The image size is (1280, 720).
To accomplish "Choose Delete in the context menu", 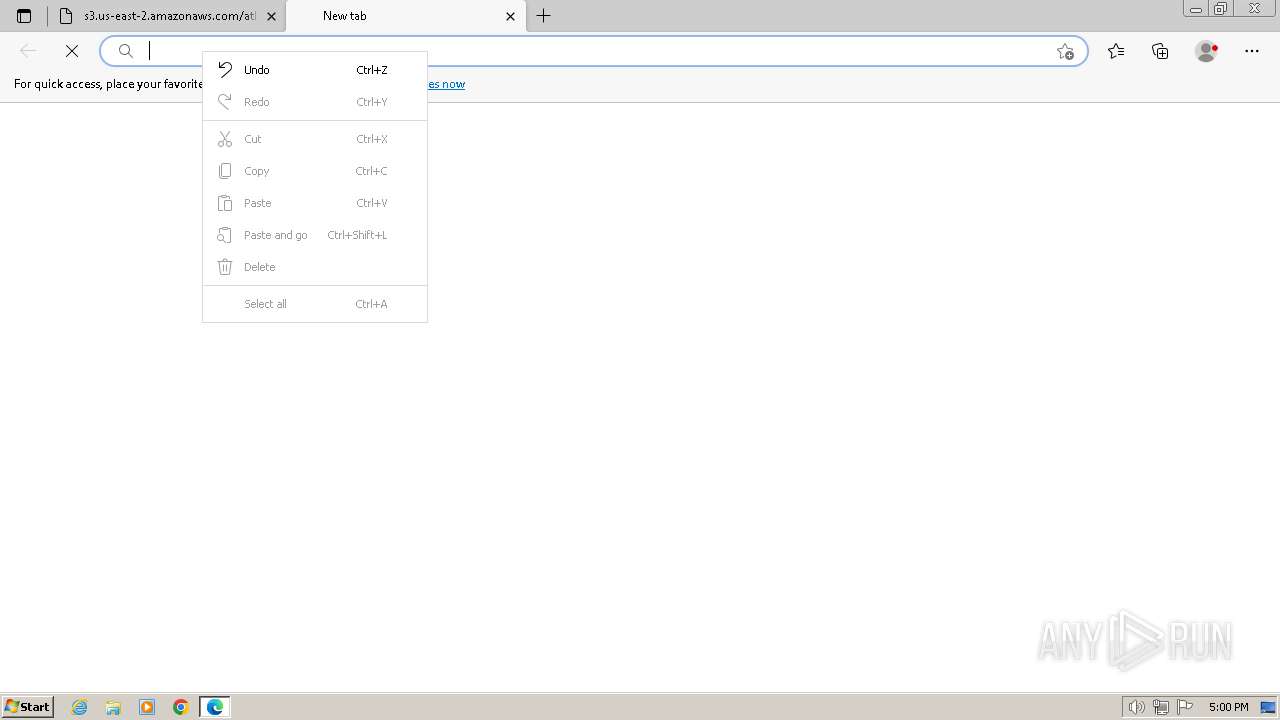I will [x=315, y=267].
